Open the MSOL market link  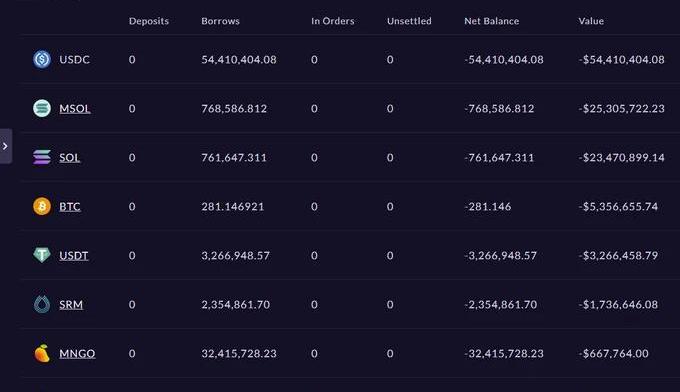[75, 108]
